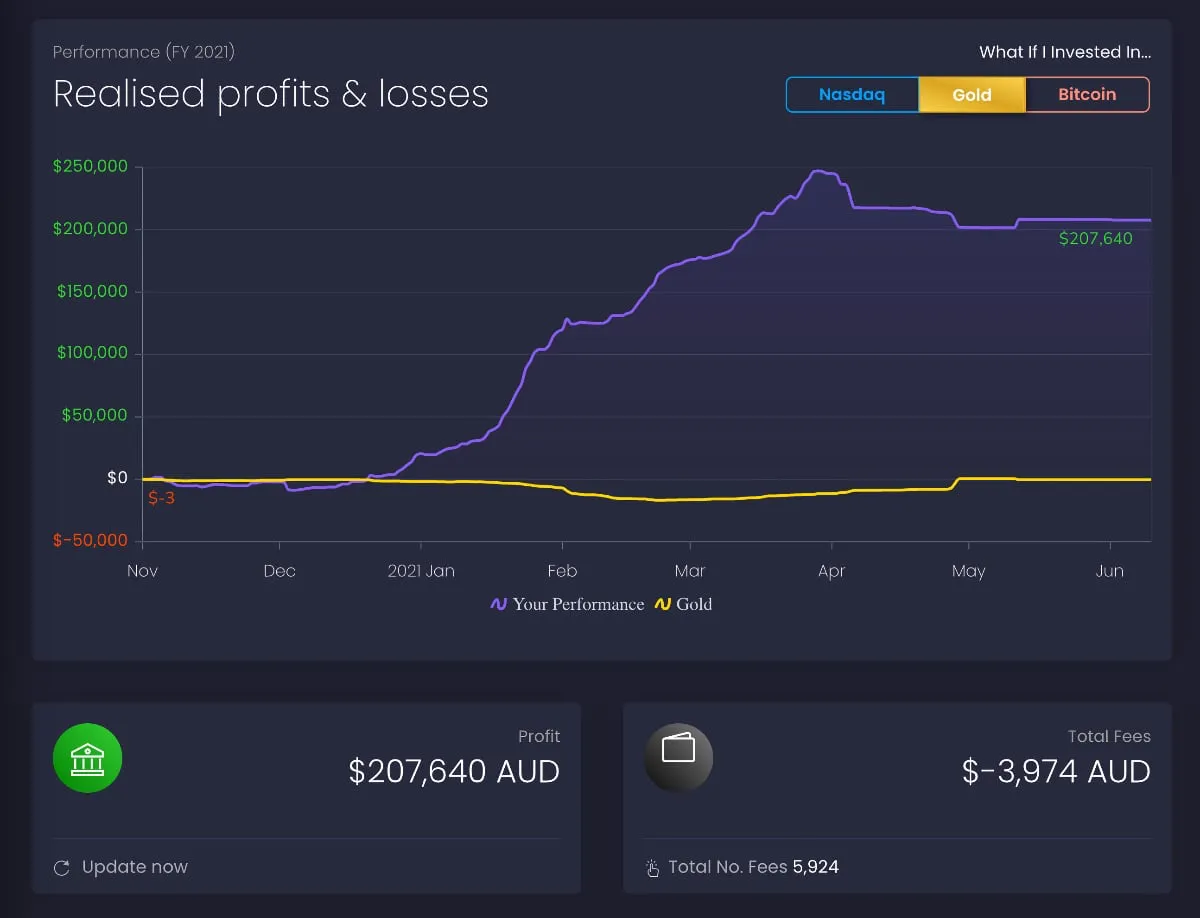1200x918 pixels.
Task: Click the 5,924 fee count value
Action: 816,867
